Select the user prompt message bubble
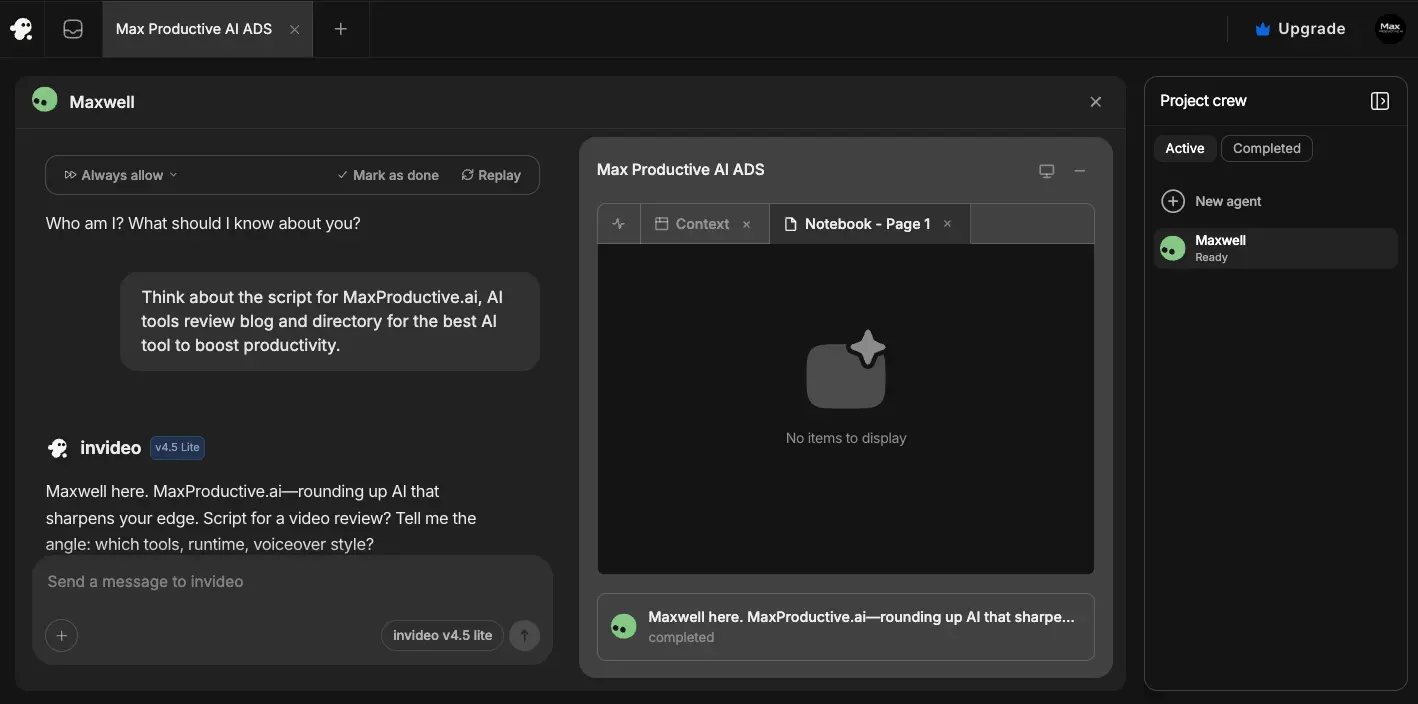Screen dimensions: 1418x704 (330, 321)
